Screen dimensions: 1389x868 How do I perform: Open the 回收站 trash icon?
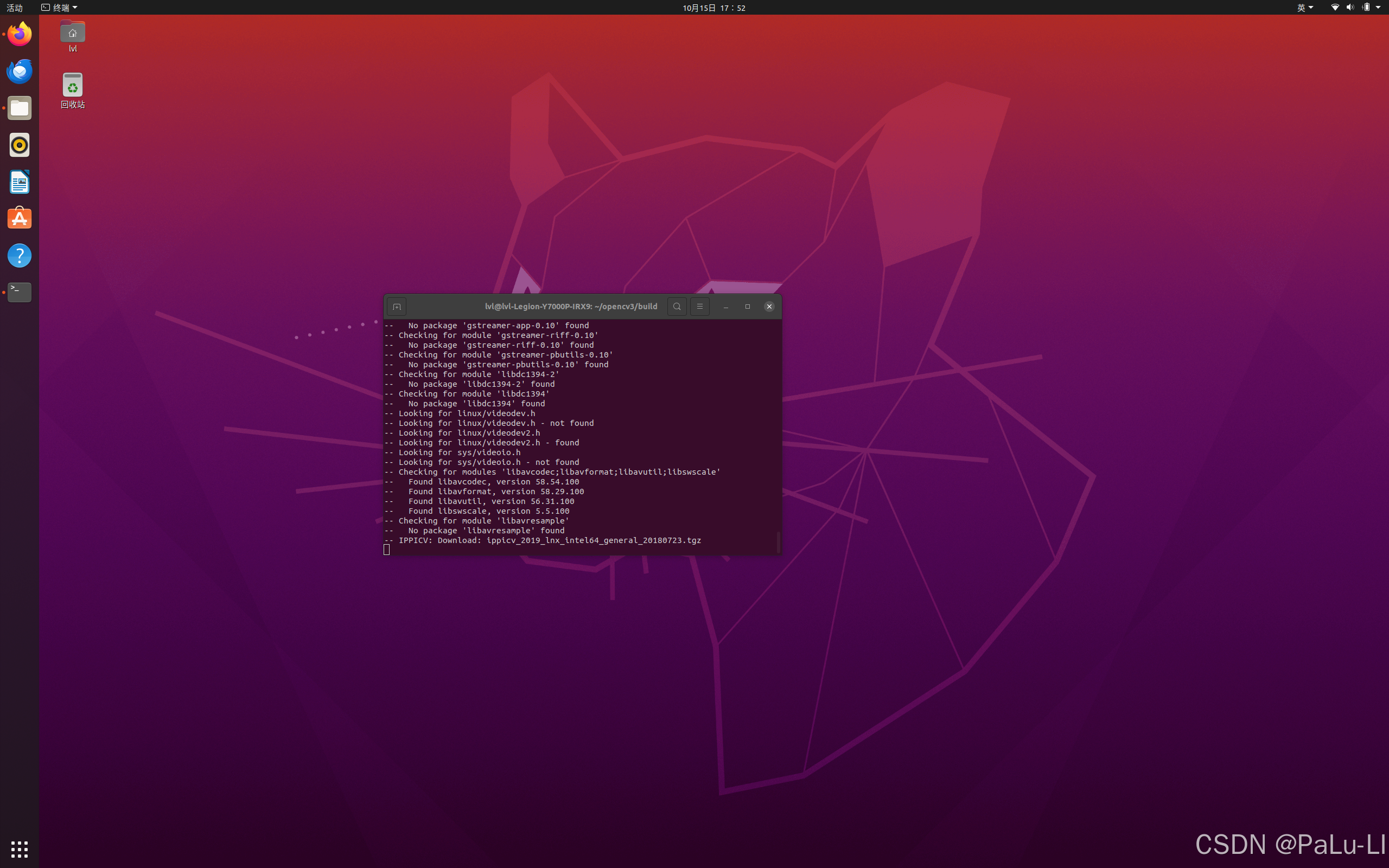coord(73,86)
